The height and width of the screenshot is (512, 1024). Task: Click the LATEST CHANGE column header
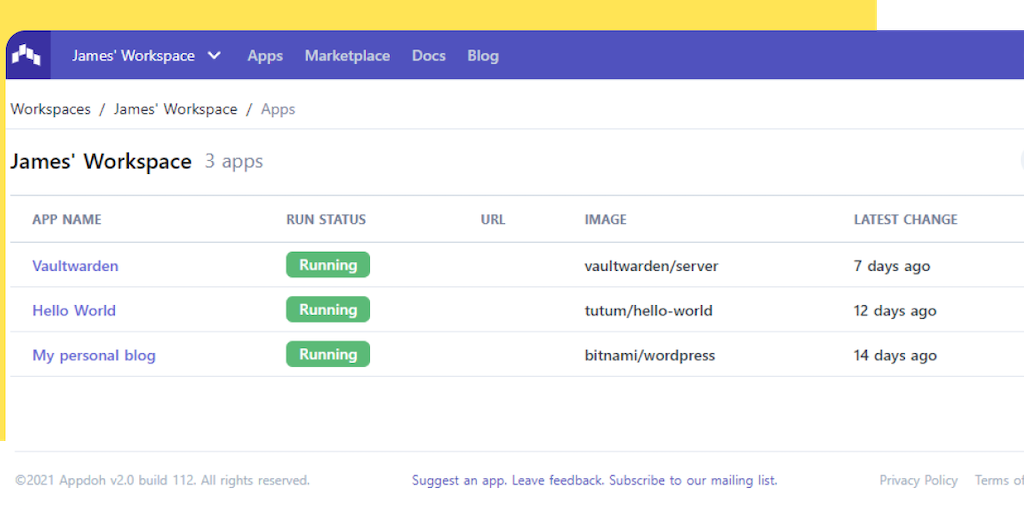(x=905, y=219)
